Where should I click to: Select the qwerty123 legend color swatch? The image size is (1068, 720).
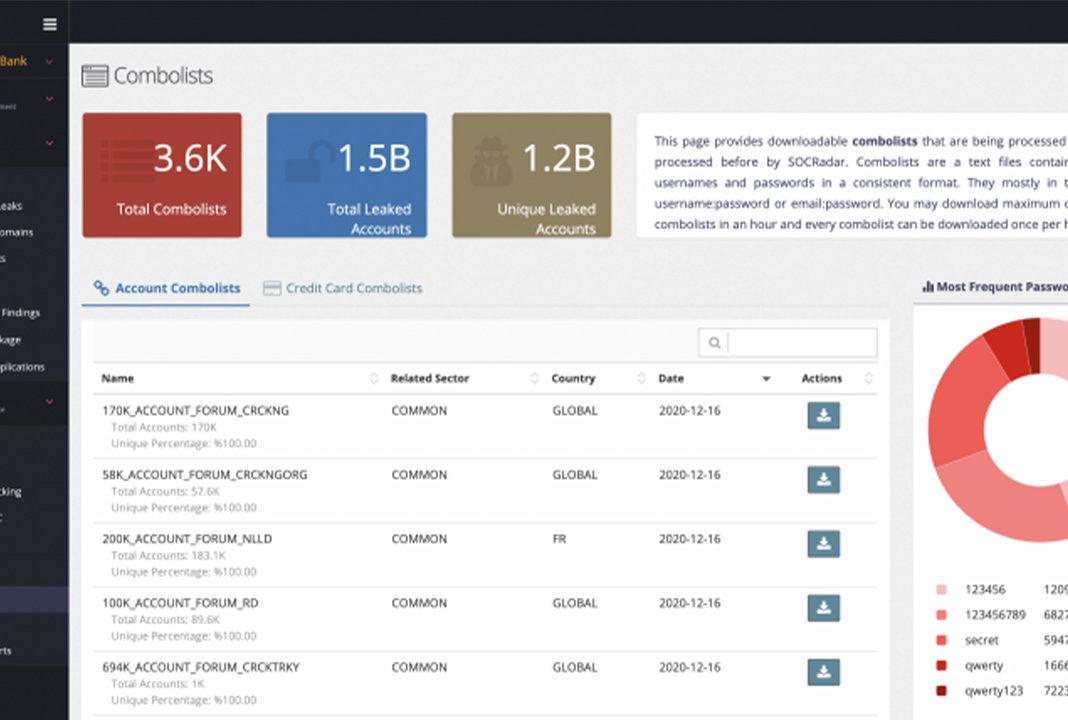pyautogui.click(x=941, y=690)
